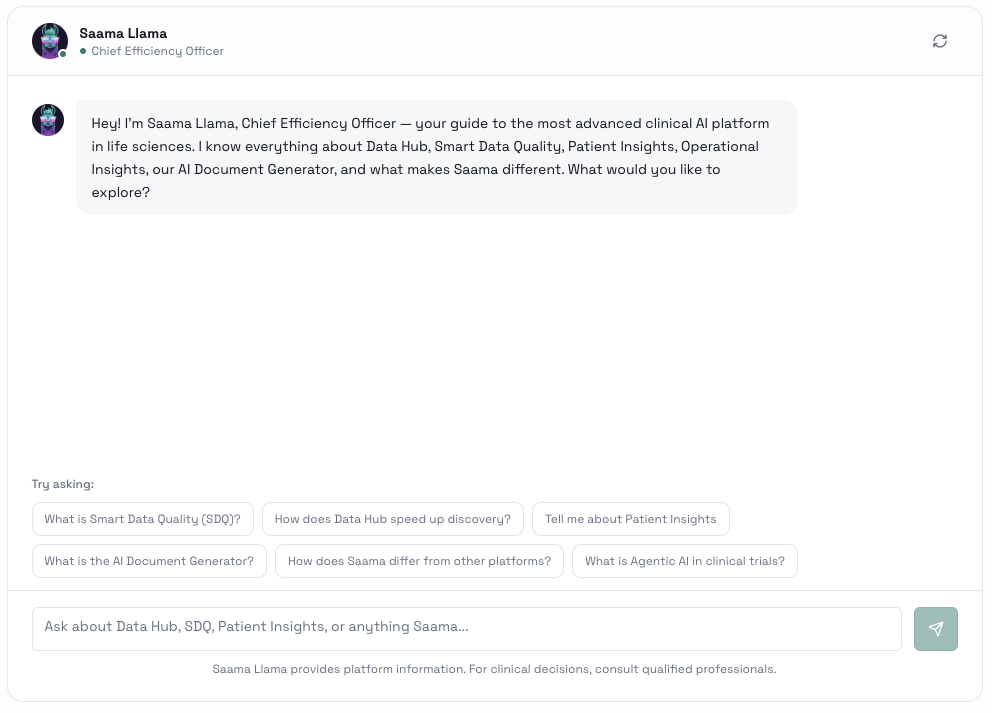Click the "Chief Efficiency Officer" header subtitle

[158, 51]
